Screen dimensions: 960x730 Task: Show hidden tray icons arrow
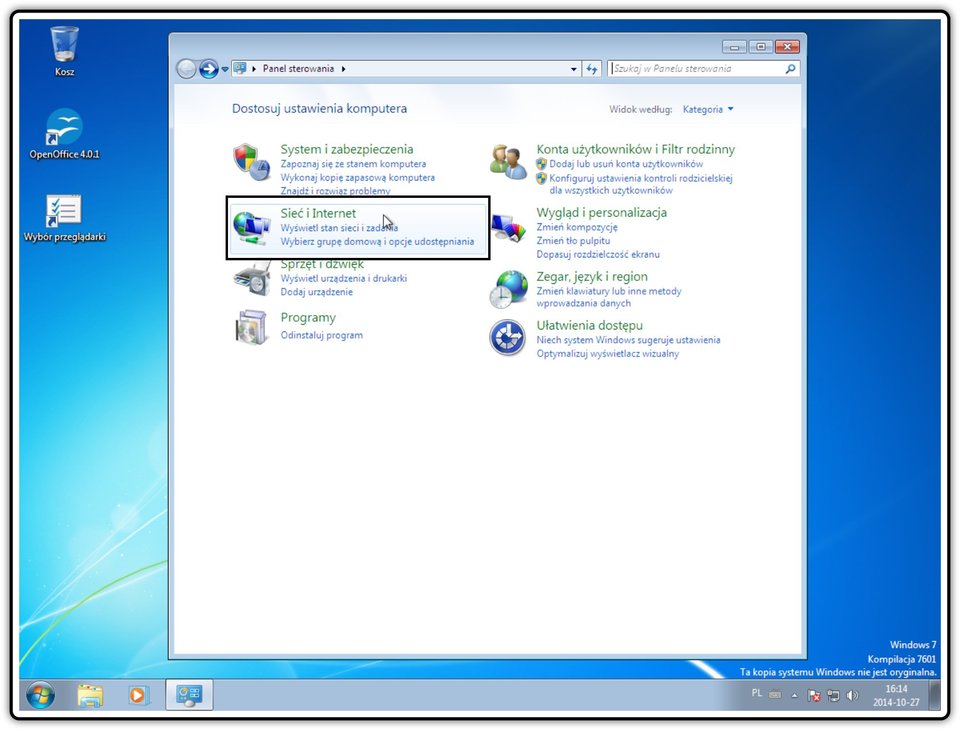click(794, 695)
